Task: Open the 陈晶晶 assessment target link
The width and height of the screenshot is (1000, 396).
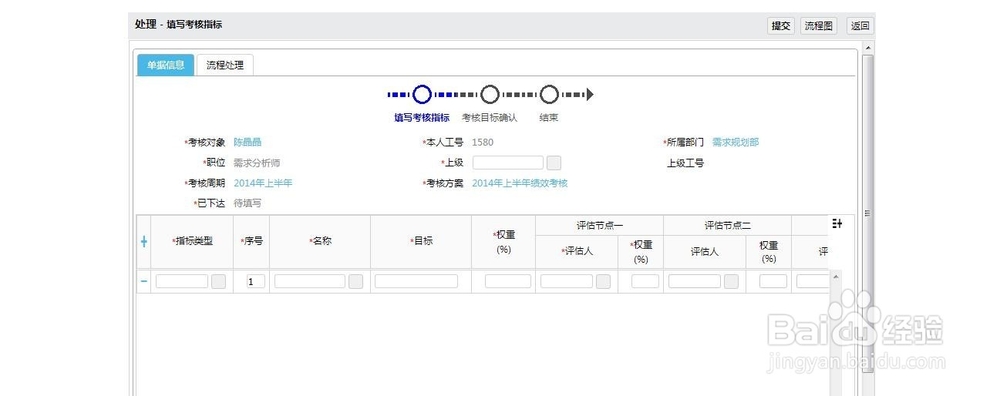Action: [x=247, y=142]
